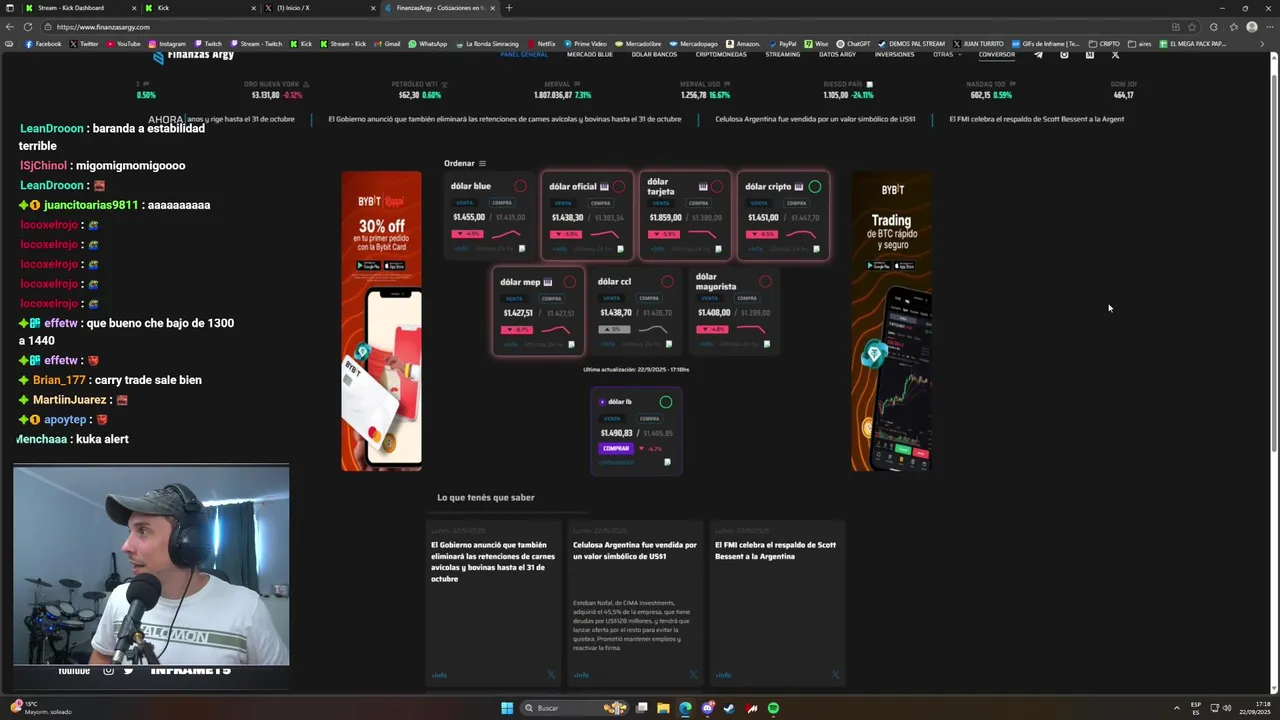Click the dólar cripto calculator icon

[799, 187]
